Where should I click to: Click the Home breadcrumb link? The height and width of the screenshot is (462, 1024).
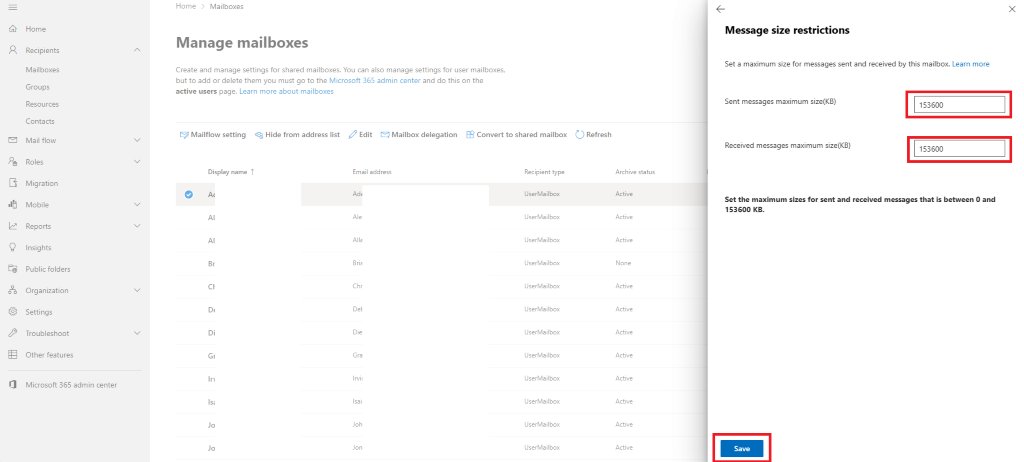click(x=185, y=6)
